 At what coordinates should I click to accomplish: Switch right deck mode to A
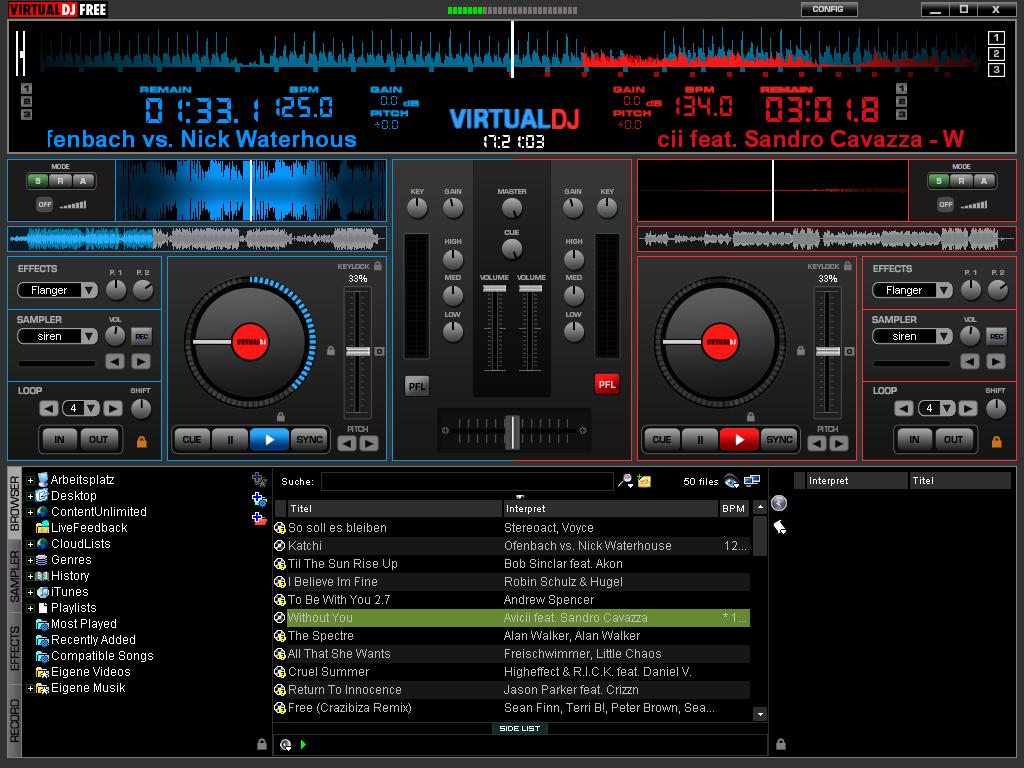pyautogui.click(x=984, y=181)
